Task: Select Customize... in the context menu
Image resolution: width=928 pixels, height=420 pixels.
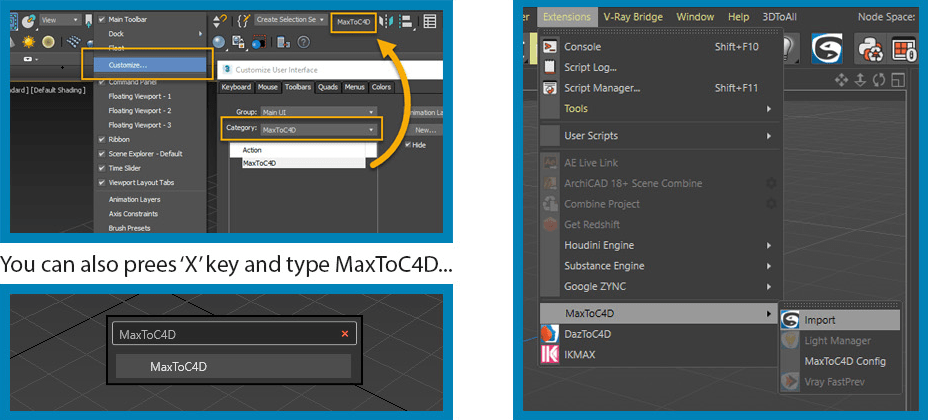Action: pyautogui.click(x=150, y=65)
